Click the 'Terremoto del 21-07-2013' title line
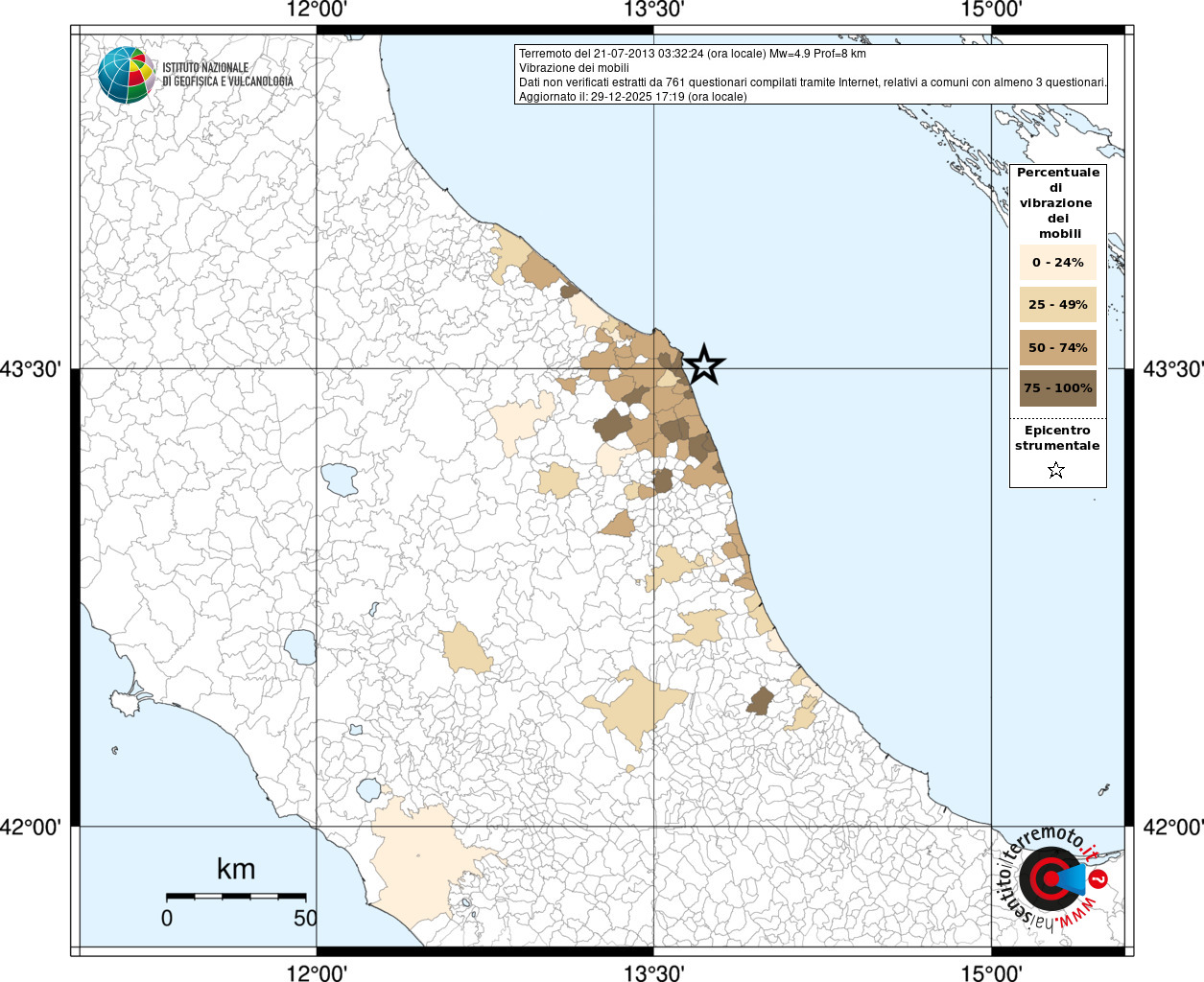Screen dimensions: 1204x982 coord(692,54)
